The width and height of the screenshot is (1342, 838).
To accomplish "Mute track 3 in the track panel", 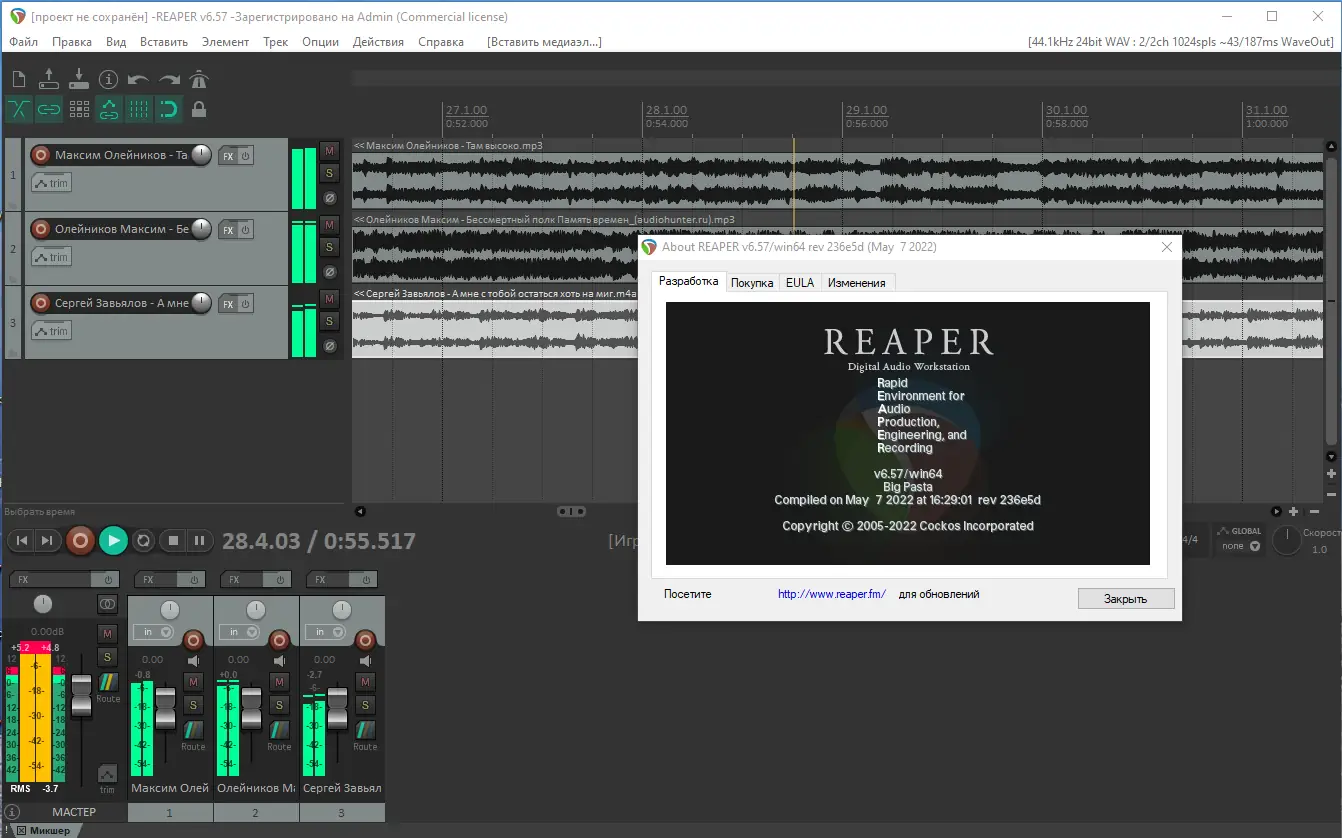I will (x=329, y=299).
